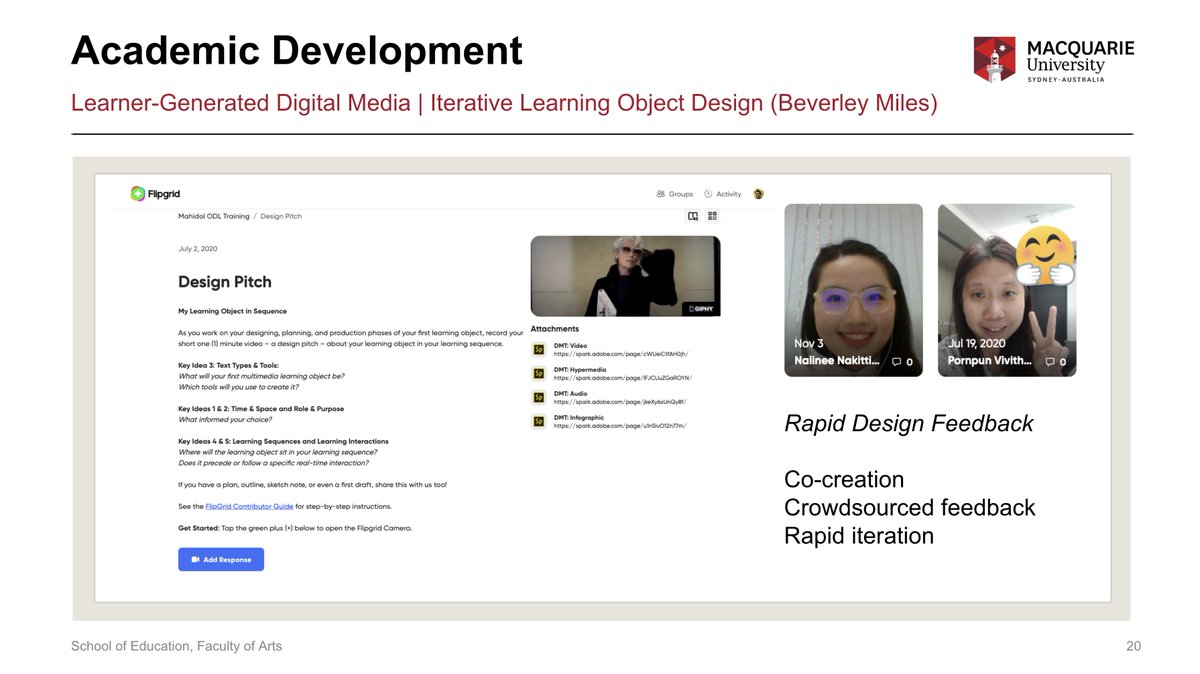1200x674 pixels.
Task: Click the Design Pitch breadcrumb
Action: point(281,216)
